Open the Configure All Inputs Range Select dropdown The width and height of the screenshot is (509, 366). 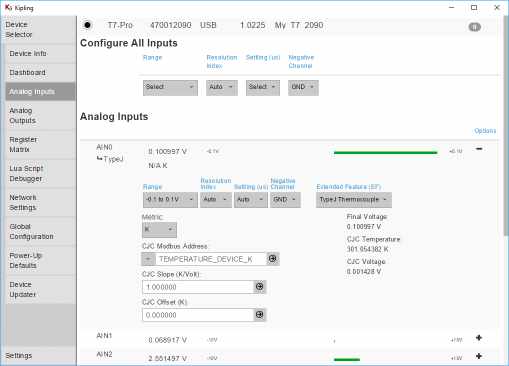pyautogui.click(x=170, y=88)
